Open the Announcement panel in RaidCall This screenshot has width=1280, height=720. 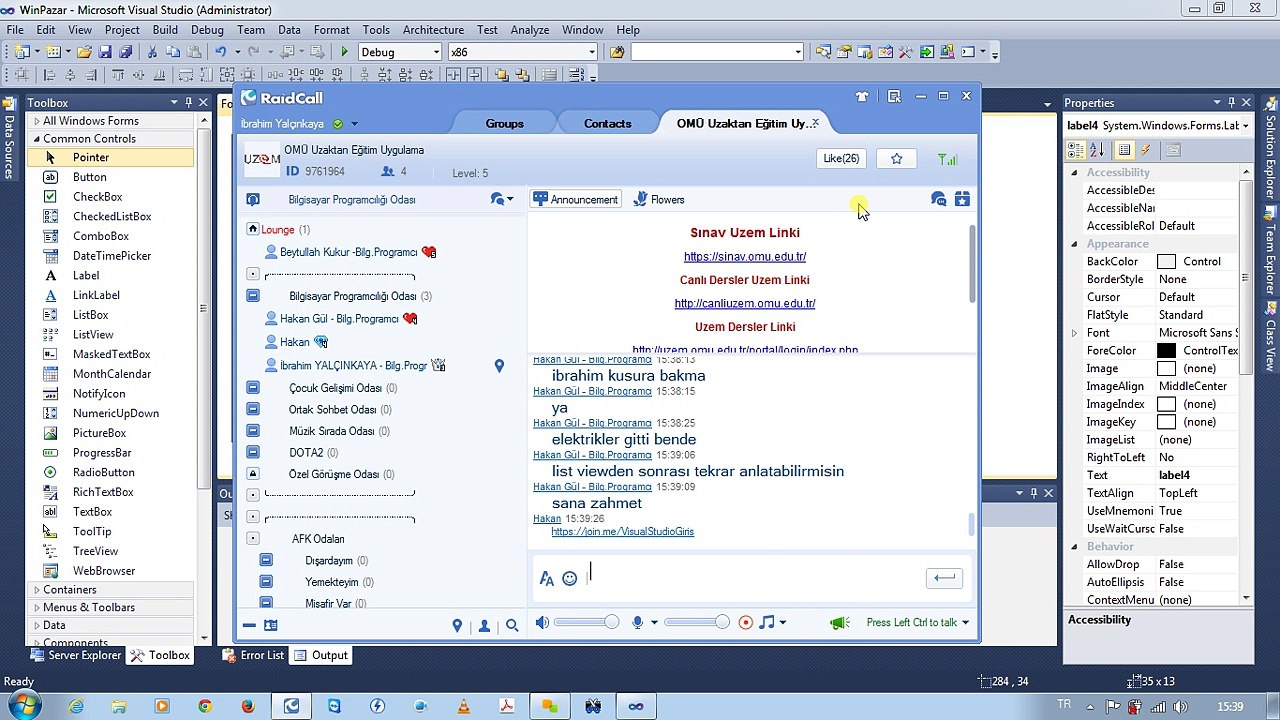tap(575, 199)
